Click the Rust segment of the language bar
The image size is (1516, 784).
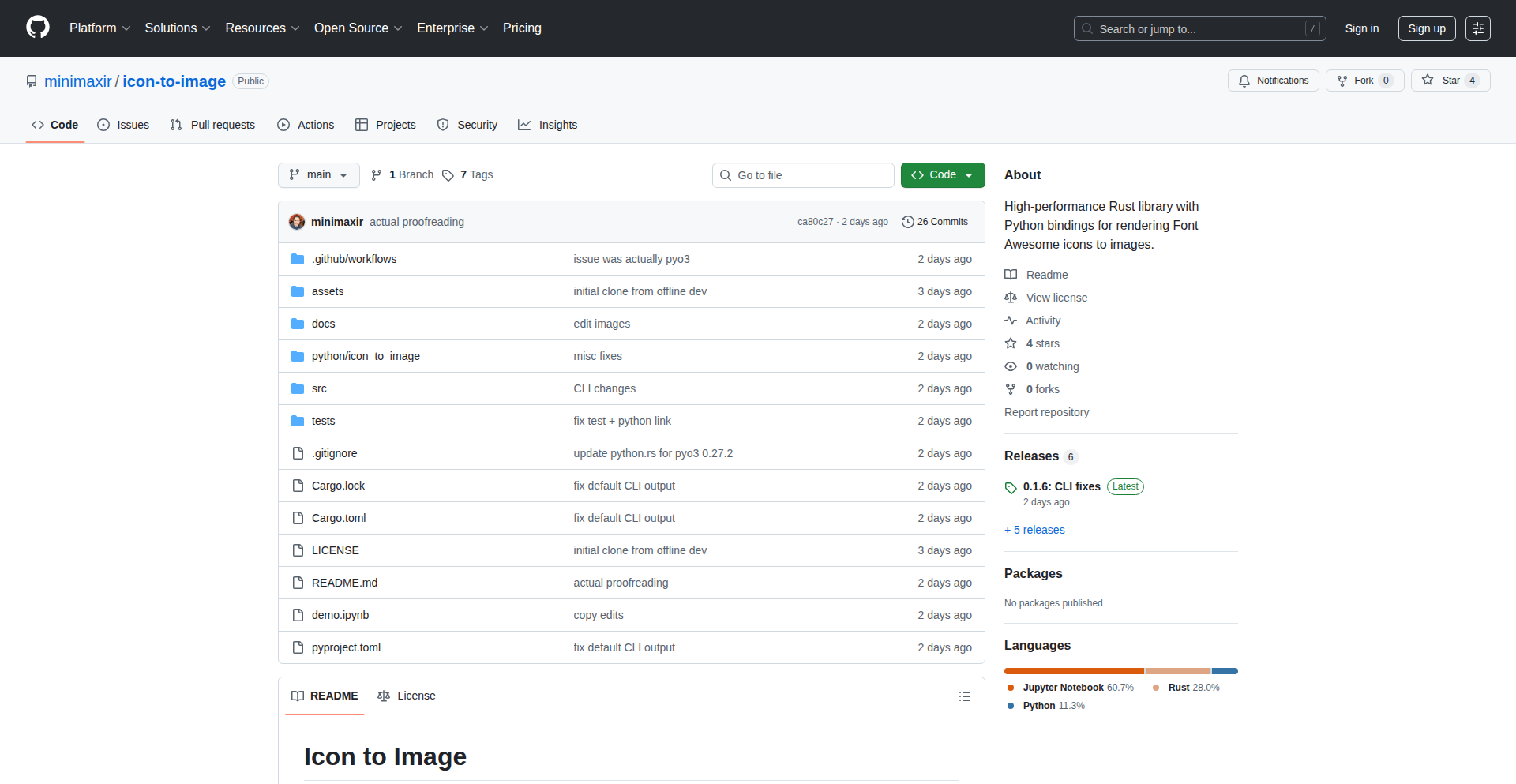[1176, 671]
